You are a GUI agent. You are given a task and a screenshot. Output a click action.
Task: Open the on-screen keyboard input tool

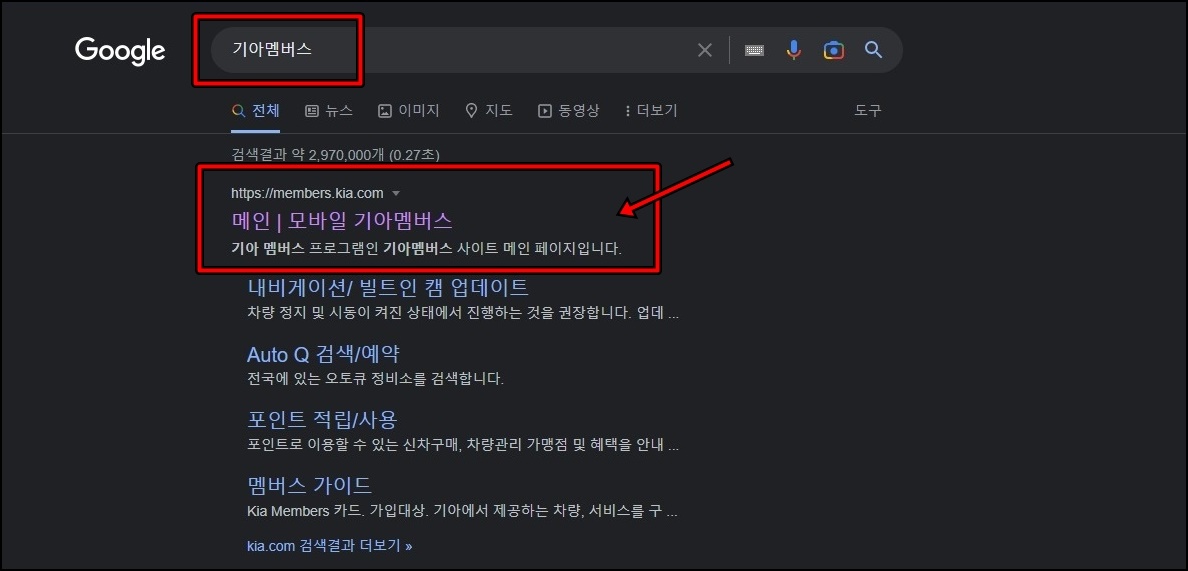tap(754, 50)
